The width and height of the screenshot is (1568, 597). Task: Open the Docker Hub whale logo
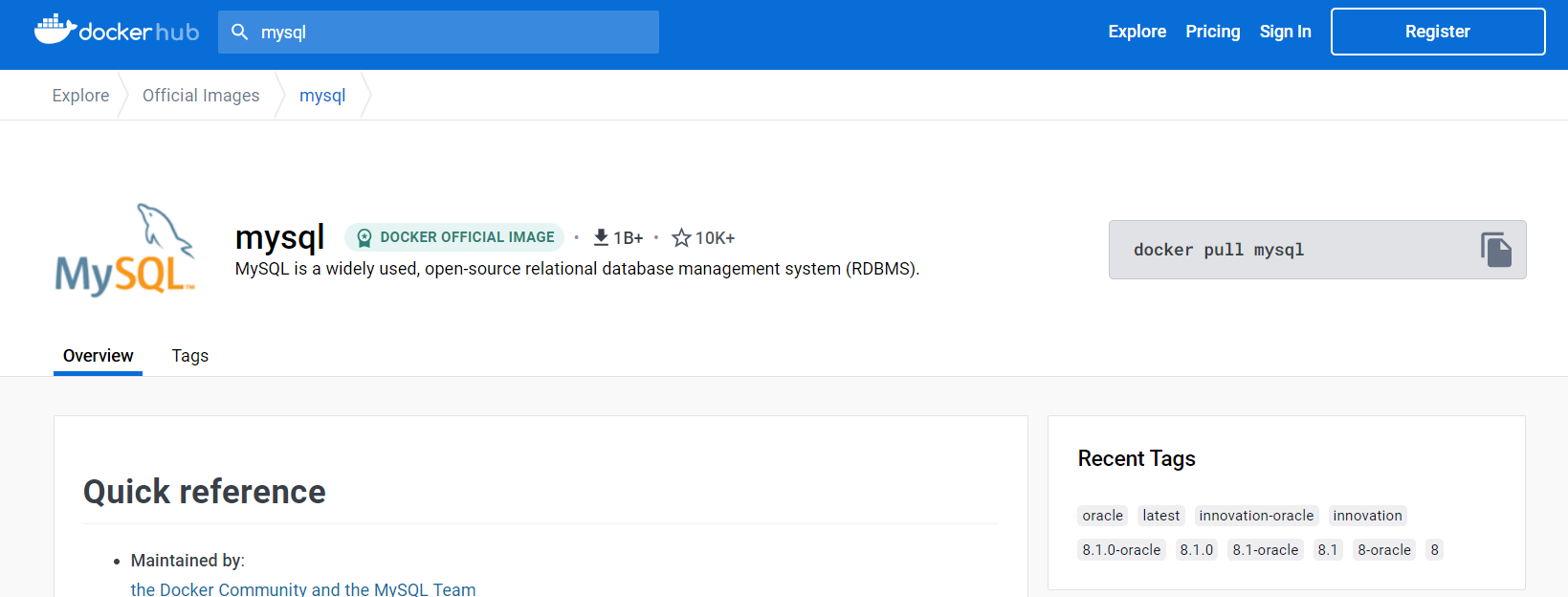tap(116, 31)
